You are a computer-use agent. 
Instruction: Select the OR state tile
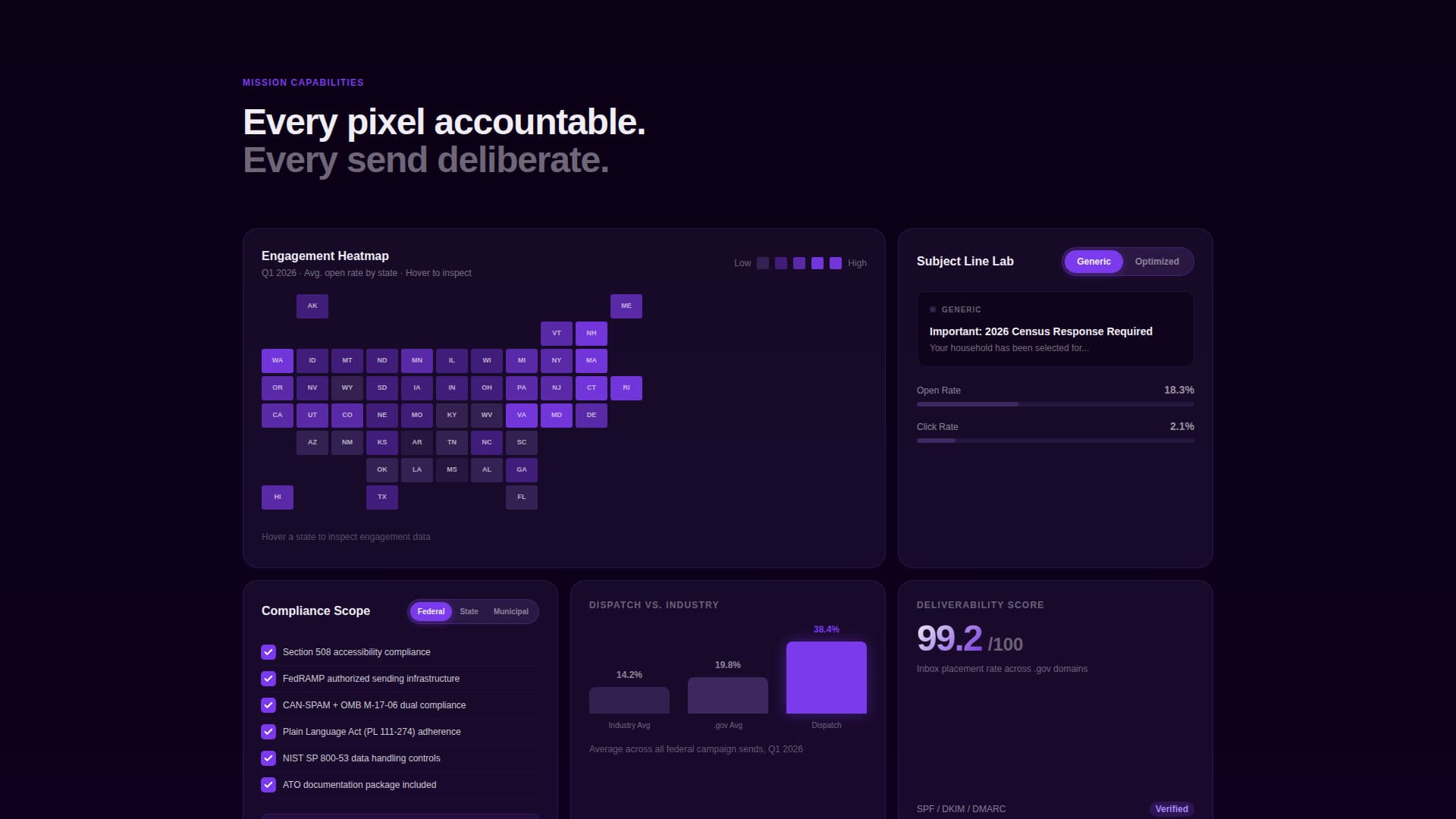point(278,388)
